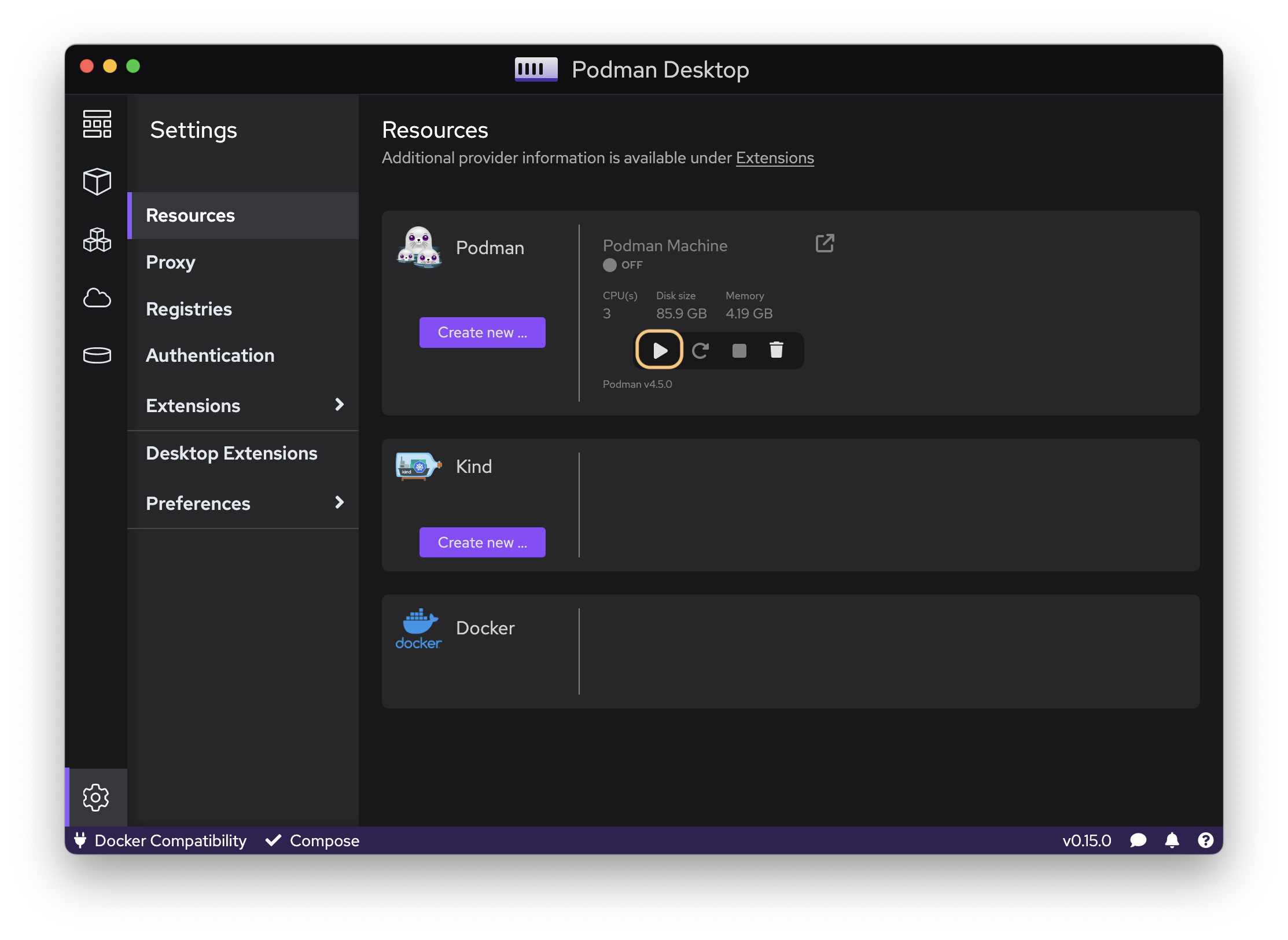This screenshot has height=940, width=1288.
Task: Click the Podman Machine name
Action: (x=665, y=245)
